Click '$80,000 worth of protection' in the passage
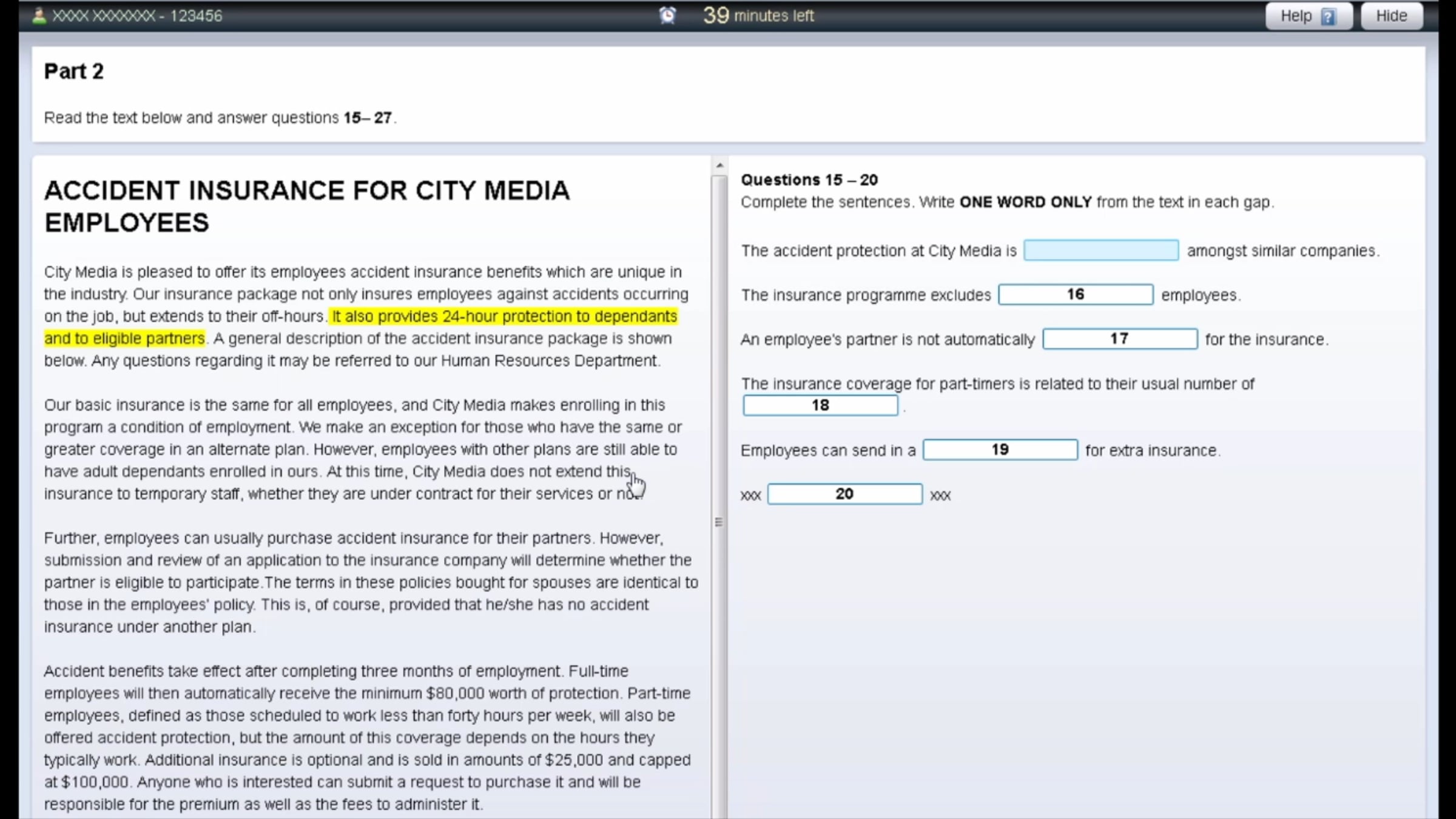Screen dimensions: 1456x819 [524, 693]
